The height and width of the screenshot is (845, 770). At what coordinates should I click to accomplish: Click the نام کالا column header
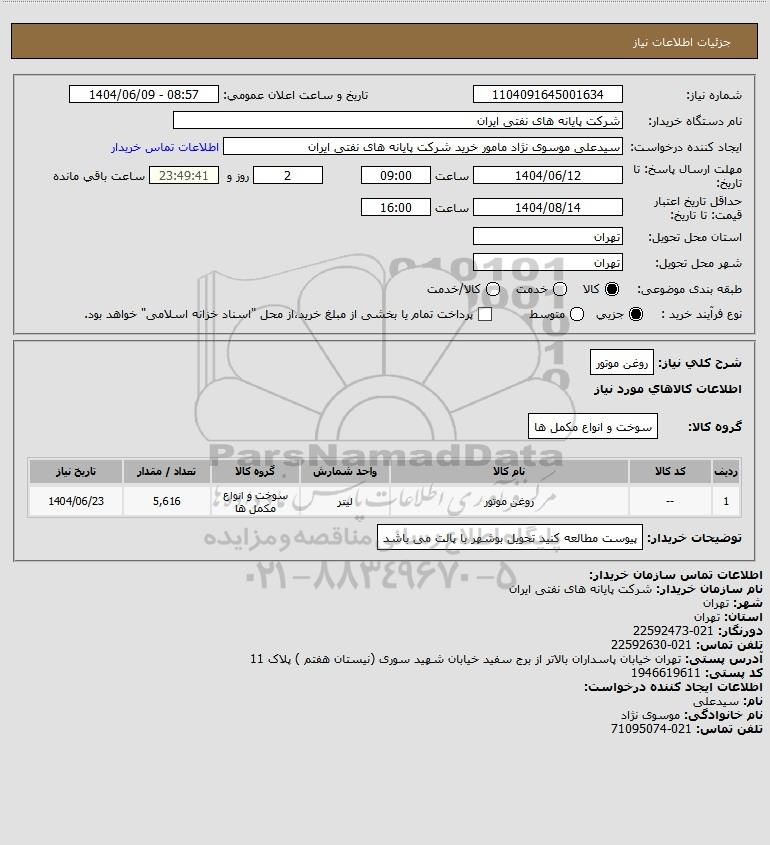[509, 472]
